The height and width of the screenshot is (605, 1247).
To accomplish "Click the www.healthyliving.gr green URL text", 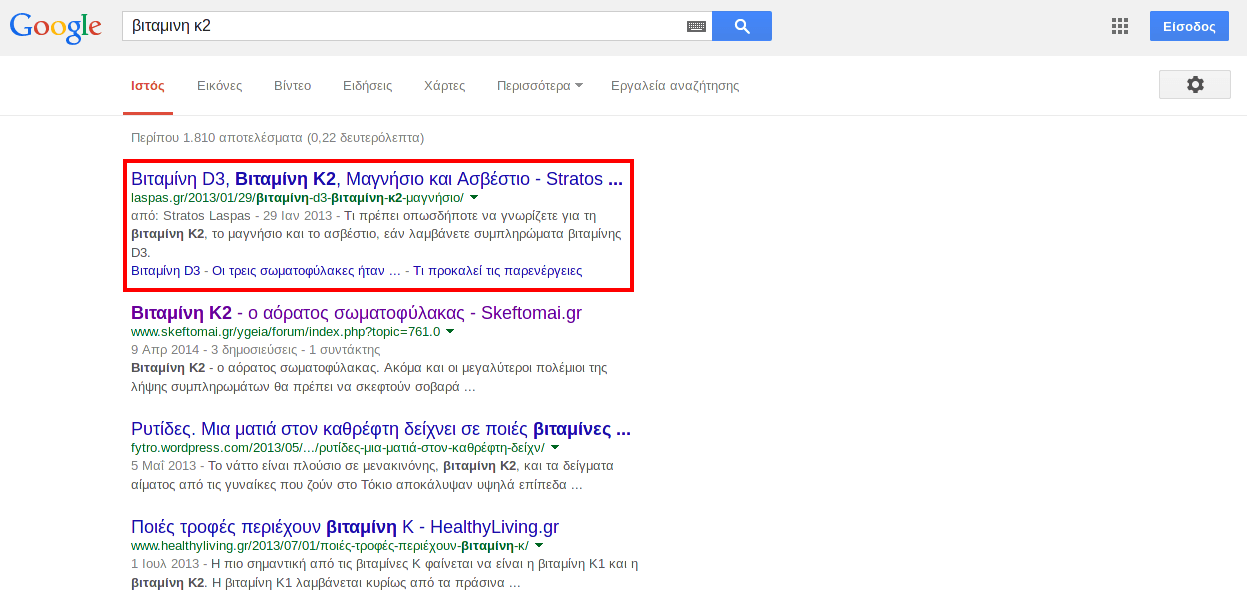I will click(x=330, y=546).
